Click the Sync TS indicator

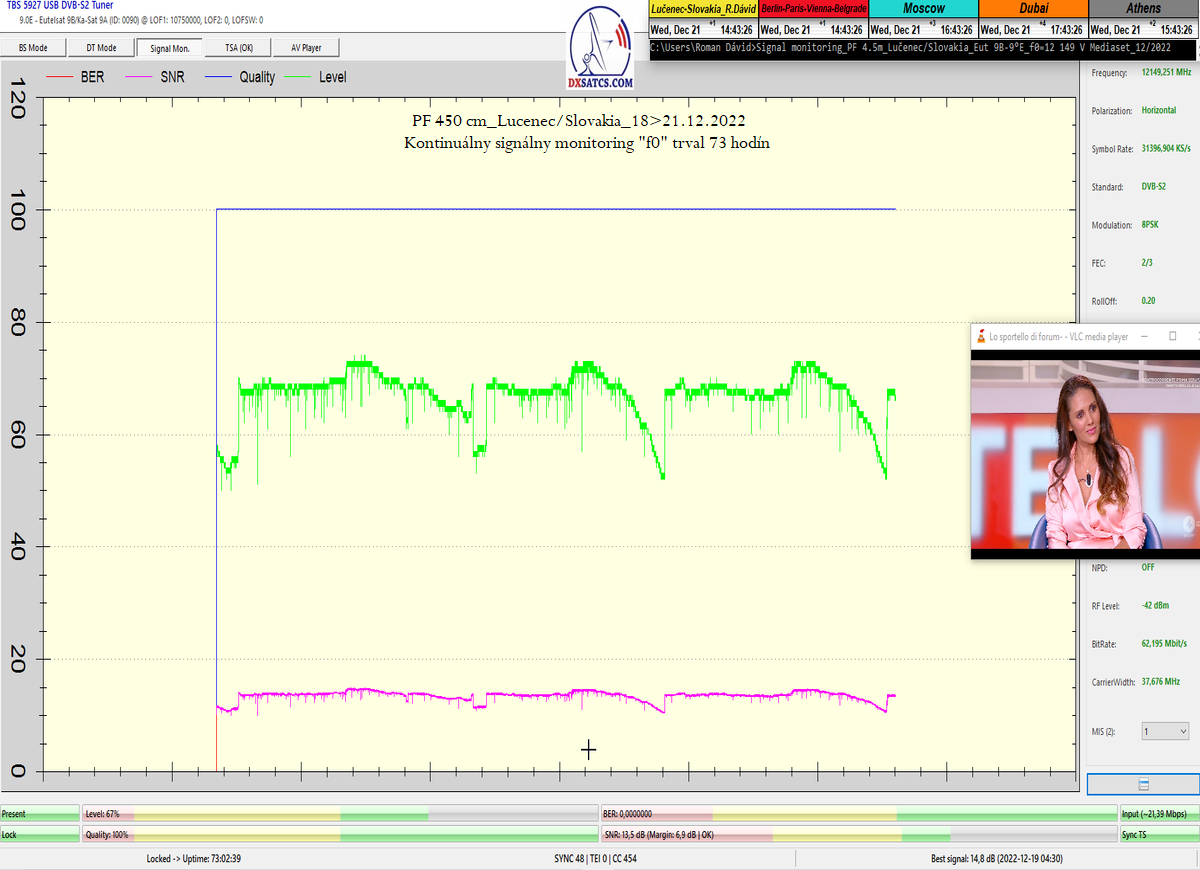[x=1159, y=834]
